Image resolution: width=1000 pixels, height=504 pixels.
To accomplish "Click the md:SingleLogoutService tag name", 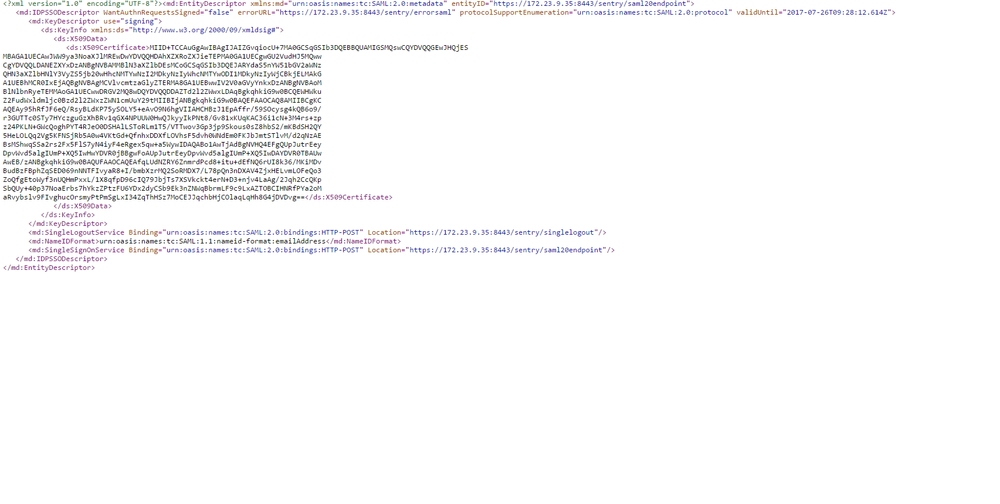I will pyautogui.click(x=76, y=233).
